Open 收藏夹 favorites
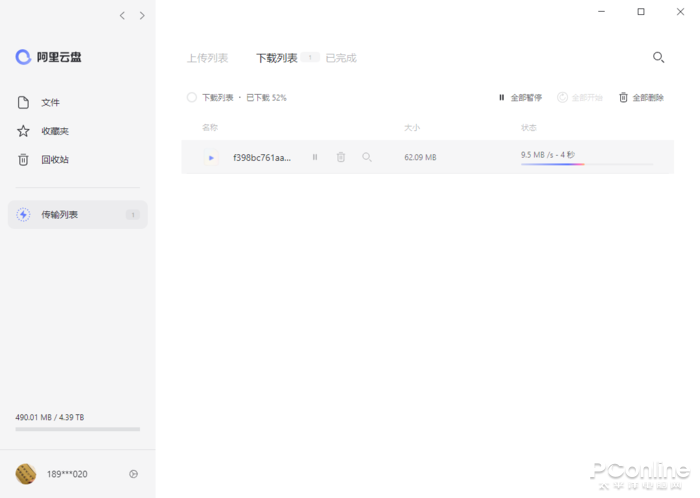Image resolution: width=700 pixels, height=498 pixels. tap(54, 131)
